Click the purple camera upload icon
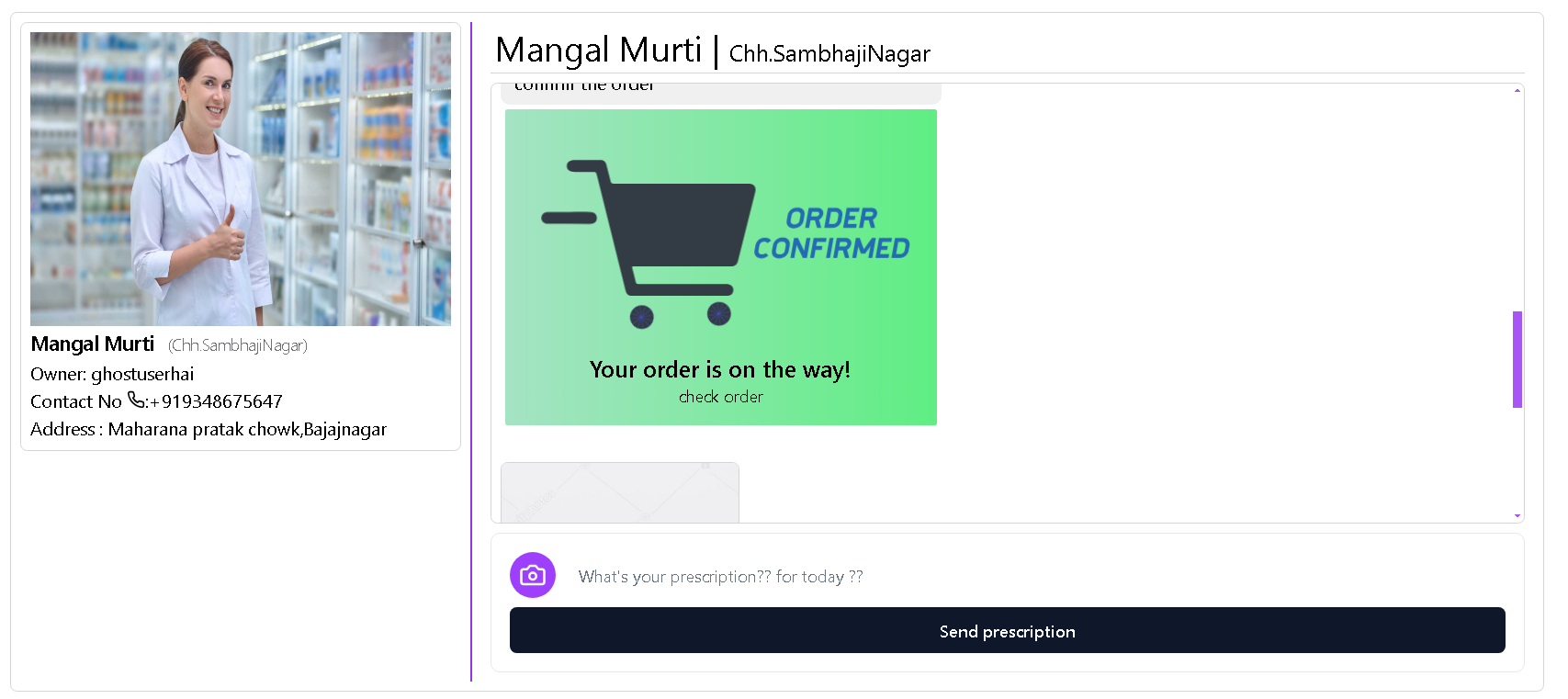 [x=533, y=575]
